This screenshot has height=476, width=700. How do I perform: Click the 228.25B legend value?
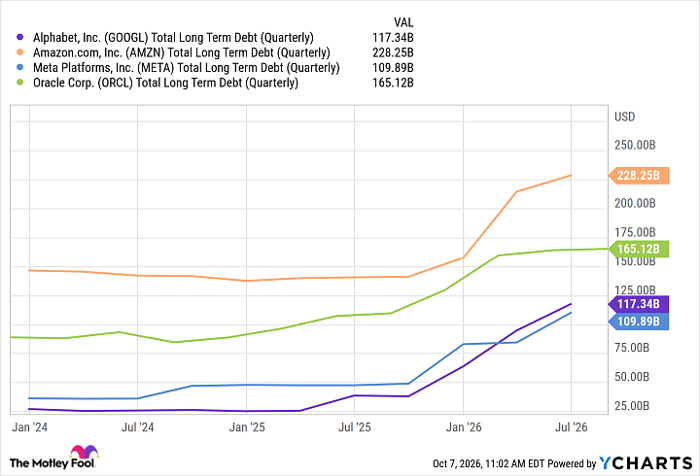(x=393, y=53)
